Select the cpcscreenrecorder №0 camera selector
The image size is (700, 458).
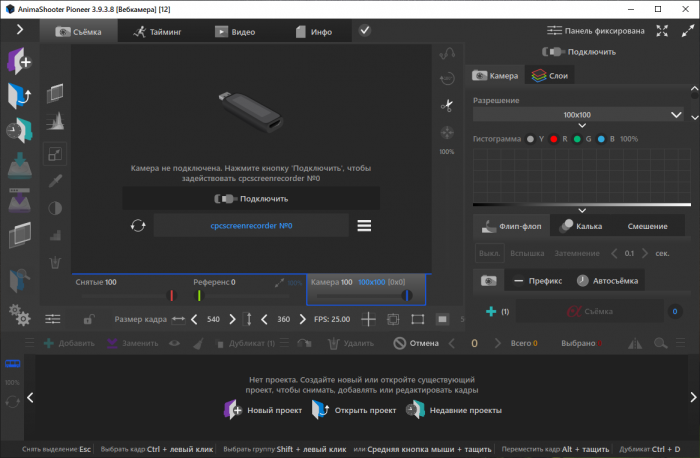pos(252,226)
